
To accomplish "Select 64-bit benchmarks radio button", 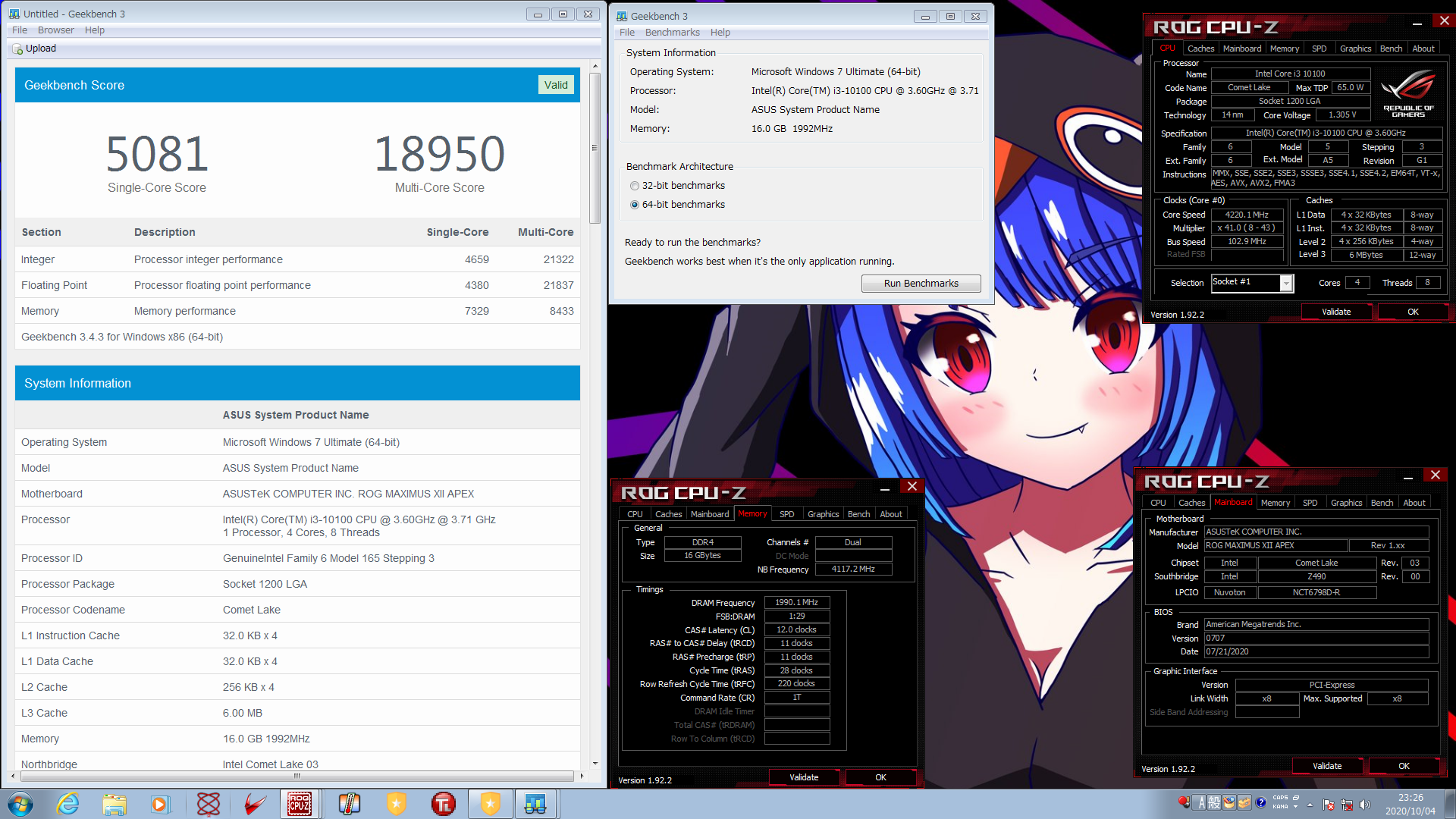I will [635, 205].
